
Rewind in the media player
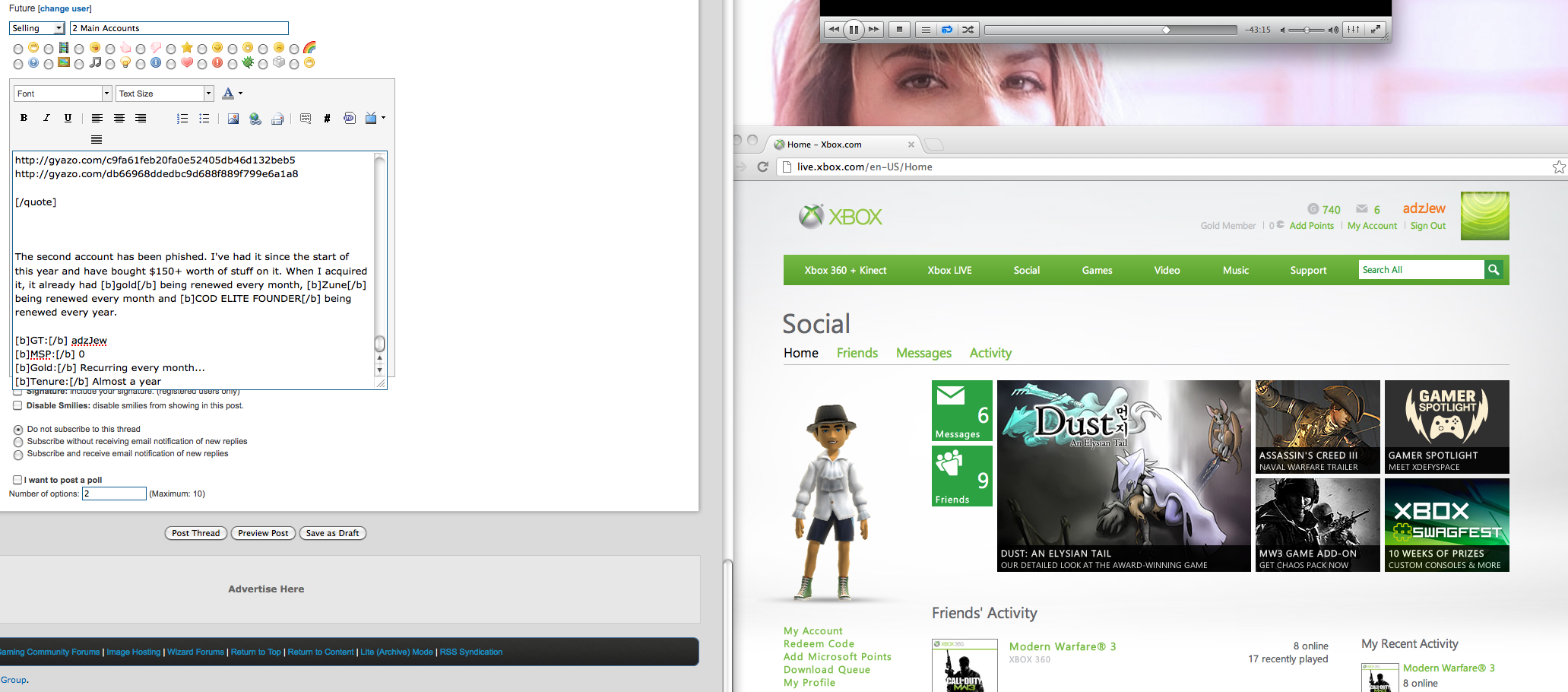point(834,30)
